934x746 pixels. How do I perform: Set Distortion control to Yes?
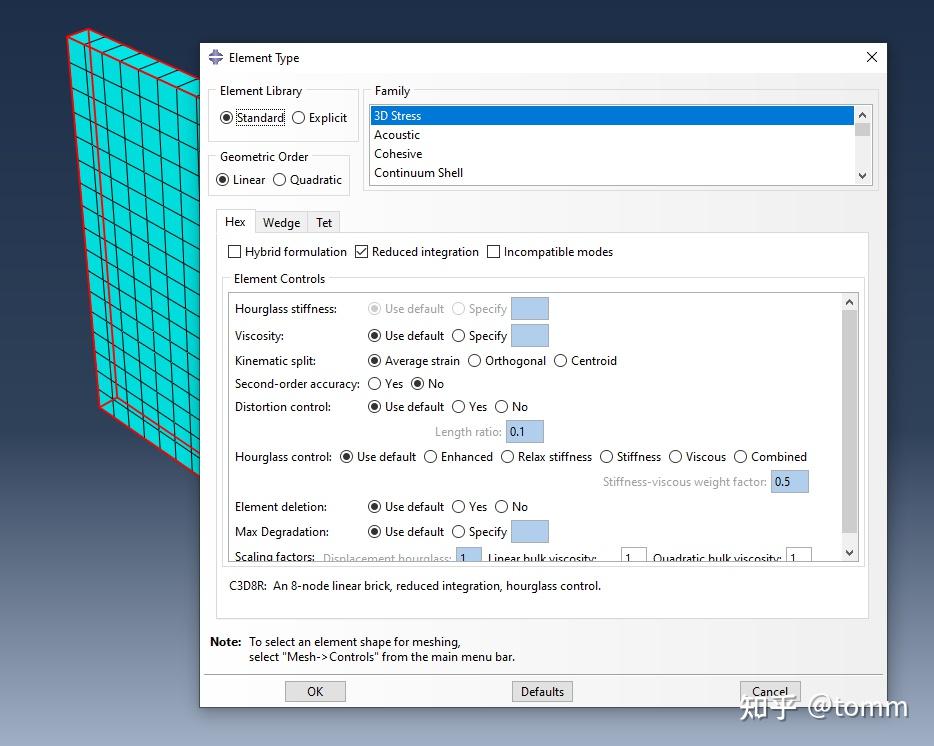pyautogui.click(x=458, y=407)
